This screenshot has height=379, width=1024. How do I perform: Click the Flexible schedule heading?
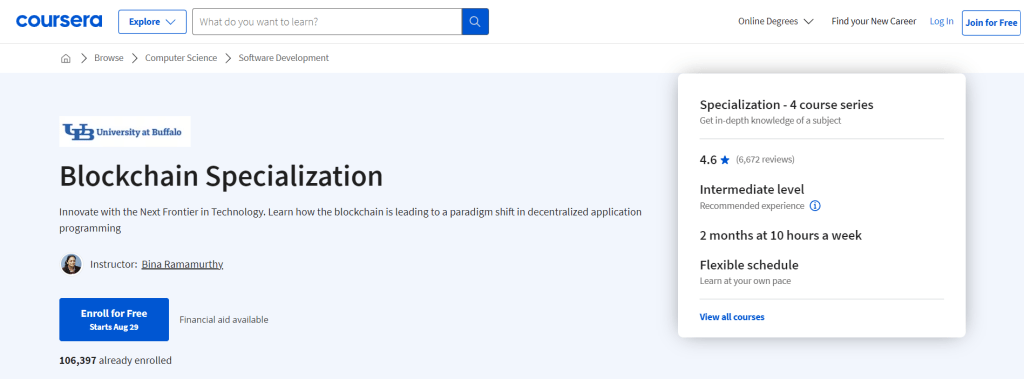click(749, 265)
